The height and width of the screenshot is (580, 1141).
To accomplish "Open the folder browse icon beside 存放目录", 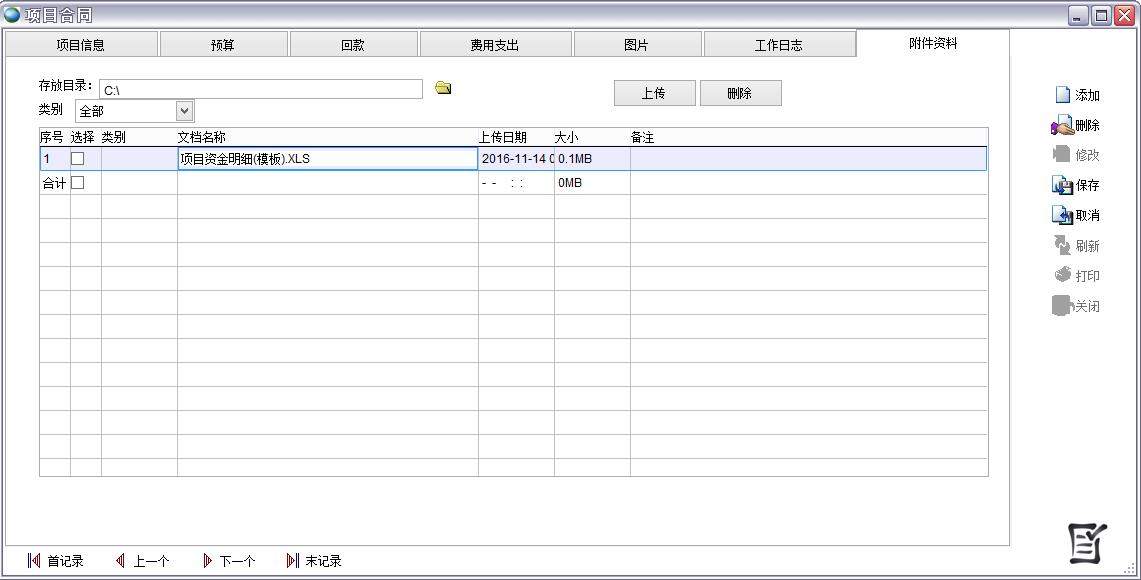I will point(442,88).
